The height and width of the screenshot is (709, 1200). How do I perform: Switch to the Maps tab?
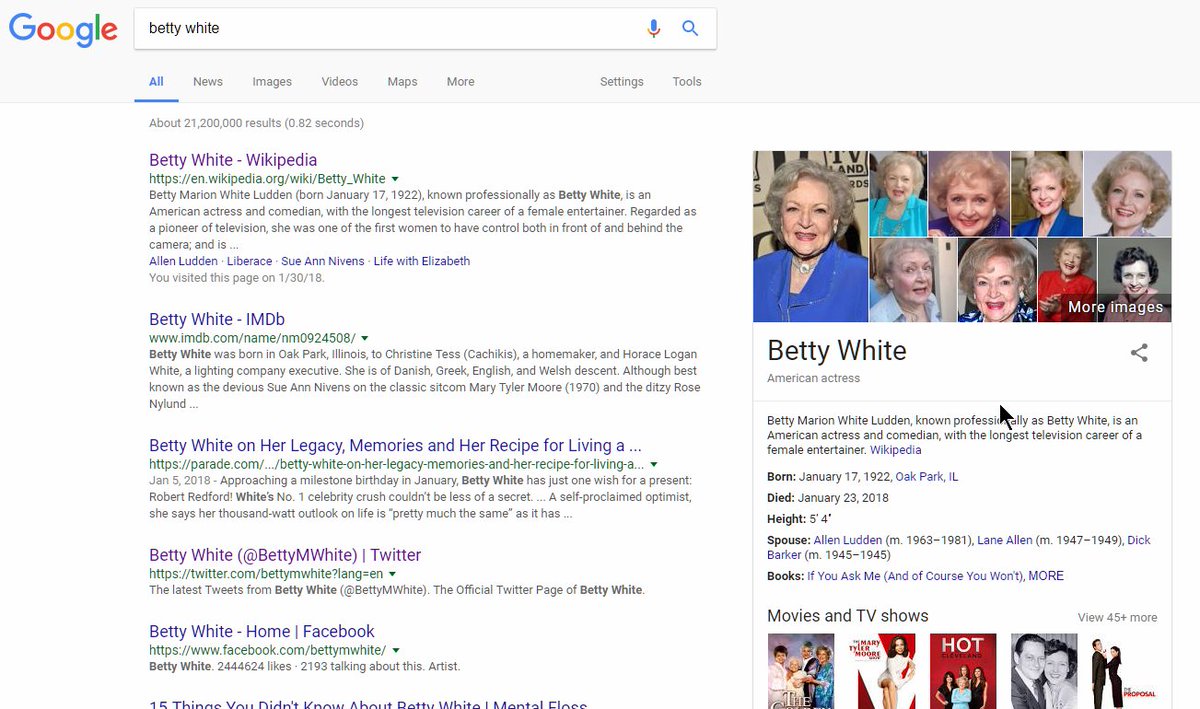click(402, 82)
